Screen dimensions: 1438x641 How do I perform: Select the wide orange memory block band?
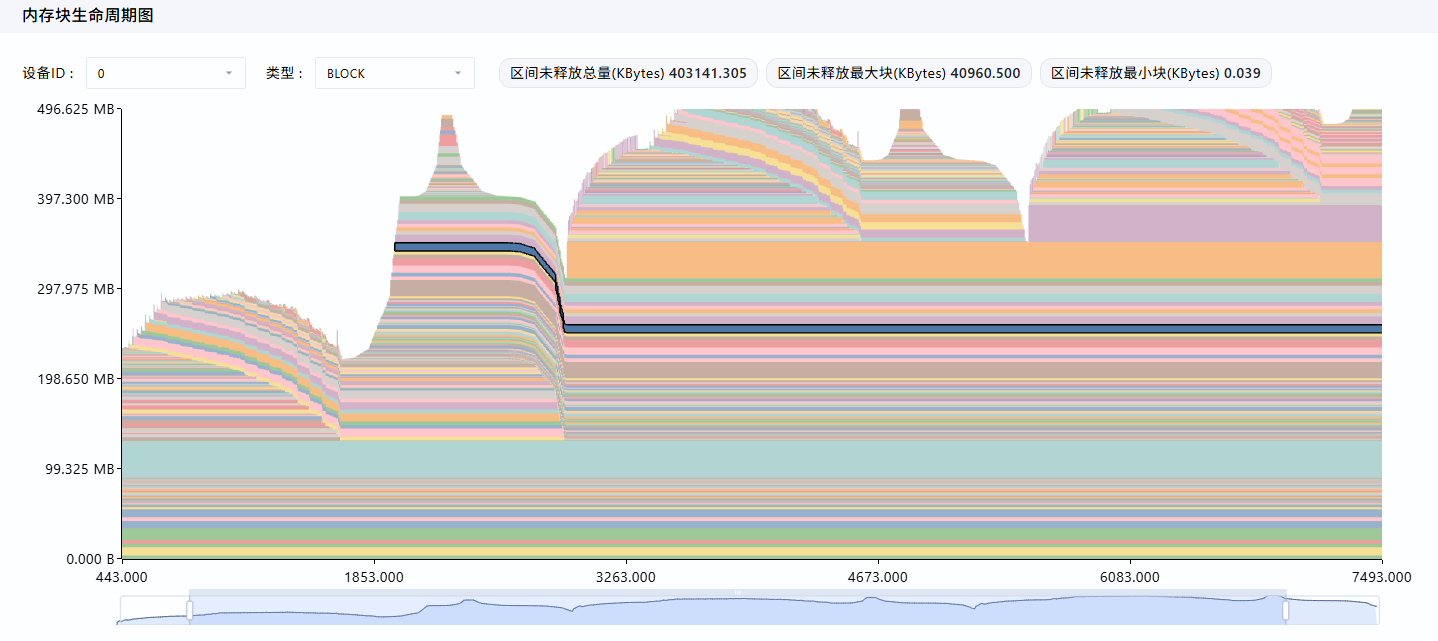pos(973,260)
